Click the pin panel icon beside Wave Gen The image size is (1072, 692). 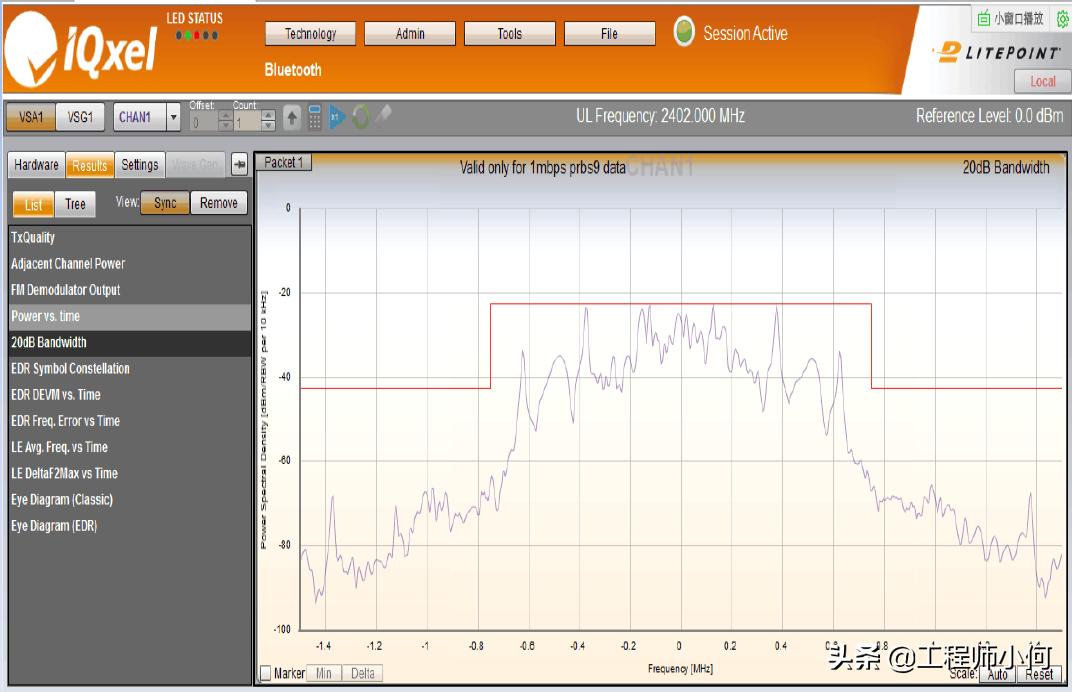[239, 164]
